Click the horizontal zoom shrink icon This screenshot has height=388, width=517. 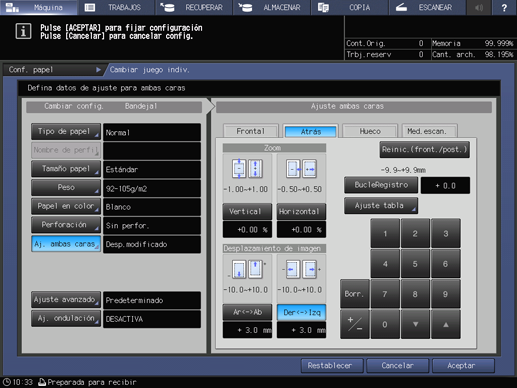(293, 169)
